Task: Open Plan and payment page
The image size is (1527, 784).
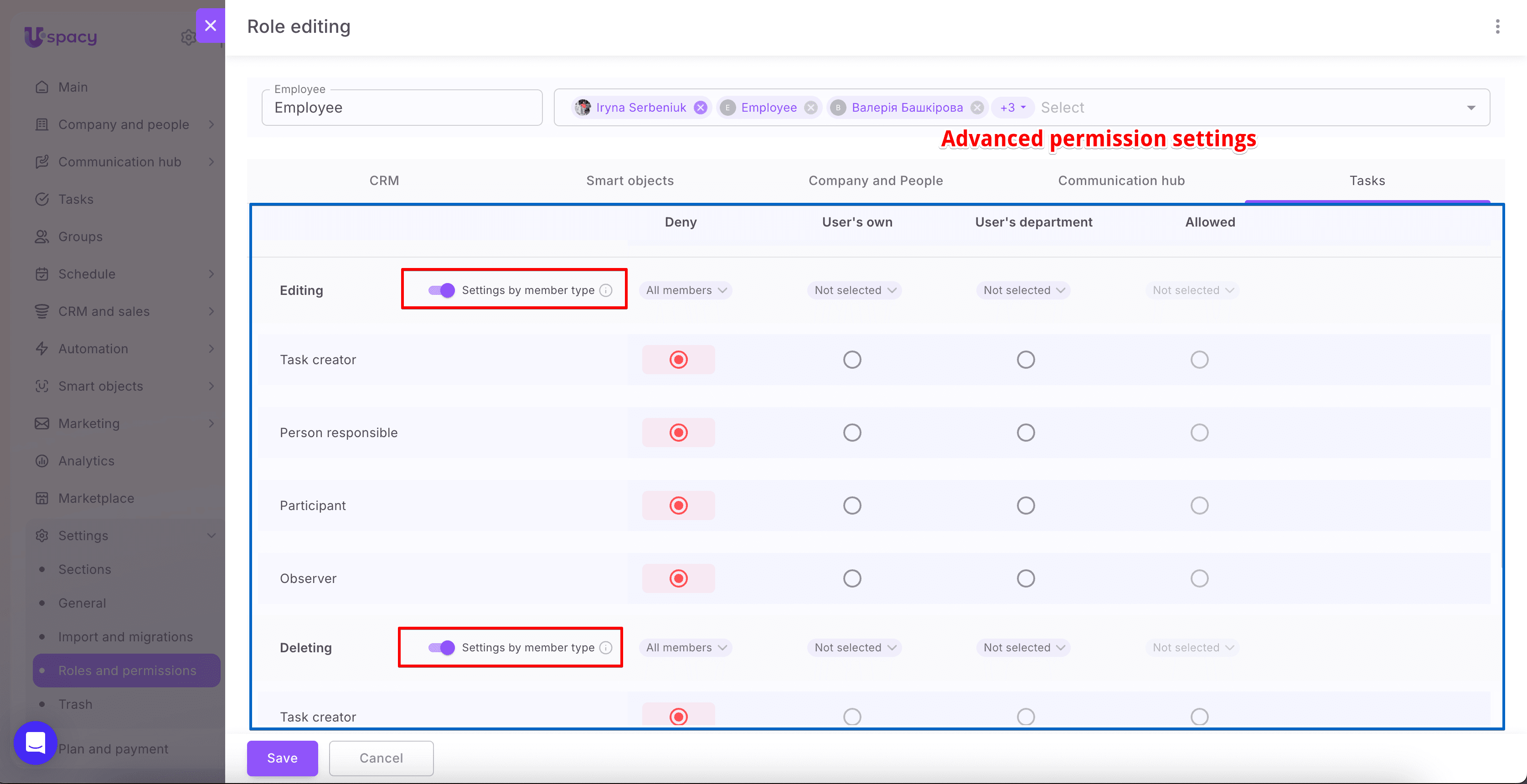Action: tap(113, 749)
